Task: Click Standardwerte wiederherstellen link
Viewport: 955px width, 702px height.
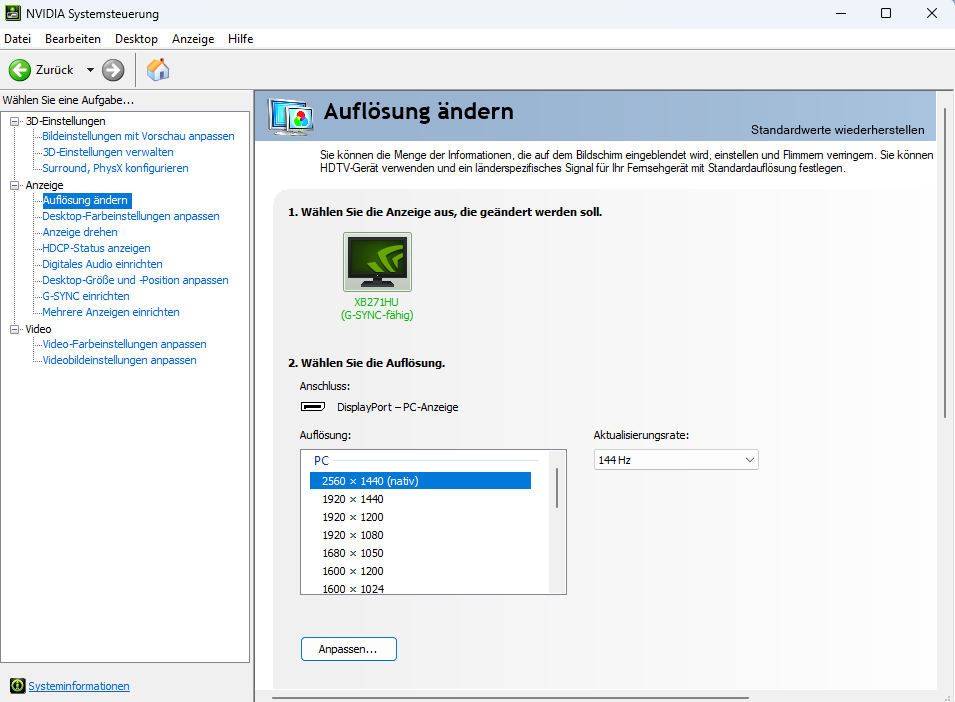Action: pos(837,130)
